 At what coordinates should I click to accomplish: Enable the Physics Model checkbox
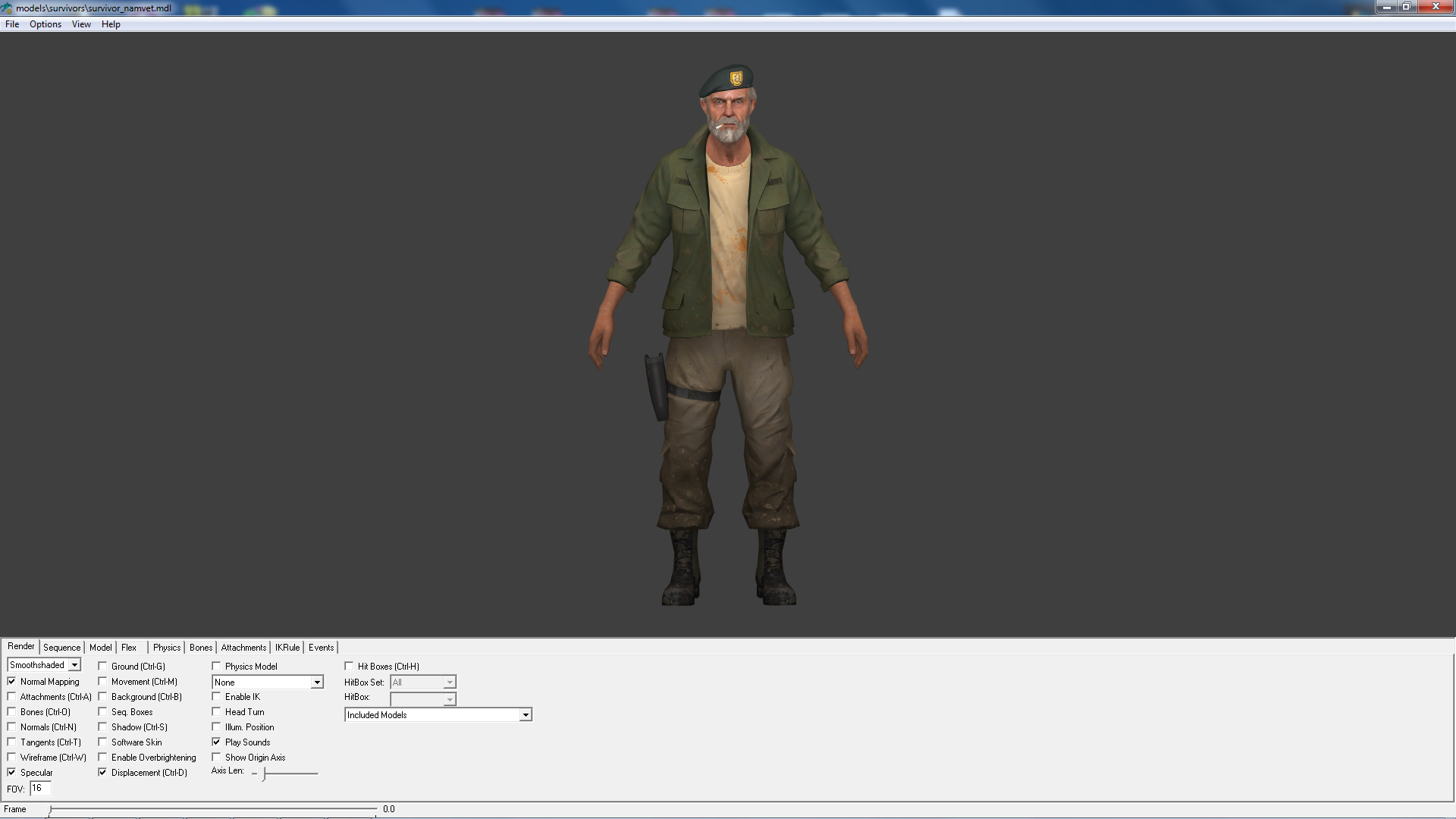(217, 667)
